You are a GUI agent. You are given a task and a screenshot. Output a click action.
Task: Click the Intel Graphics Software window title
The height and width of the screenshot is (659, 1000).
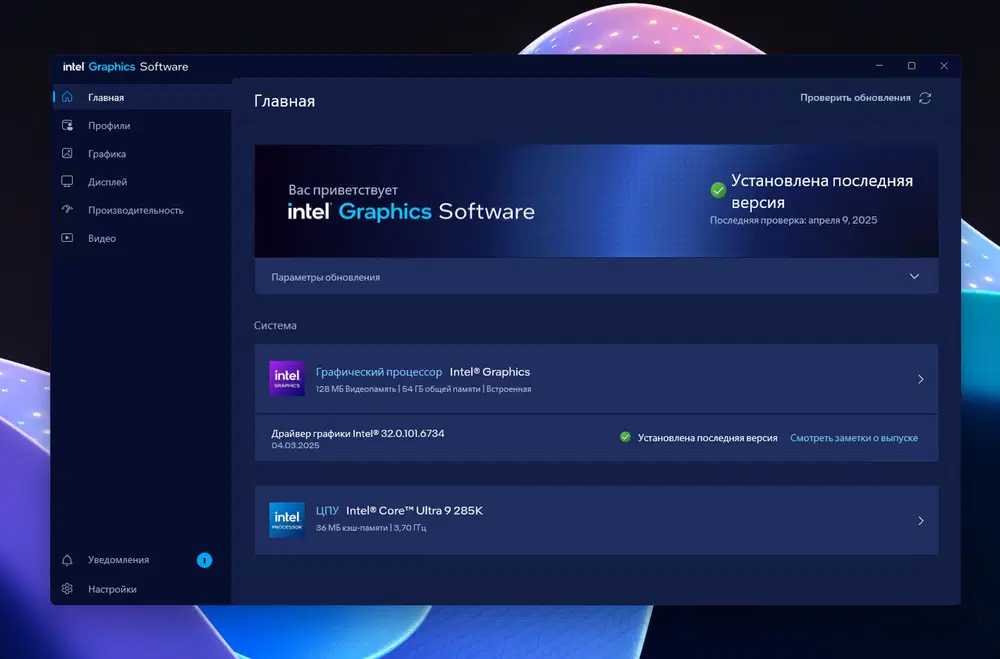pos(125,66)
